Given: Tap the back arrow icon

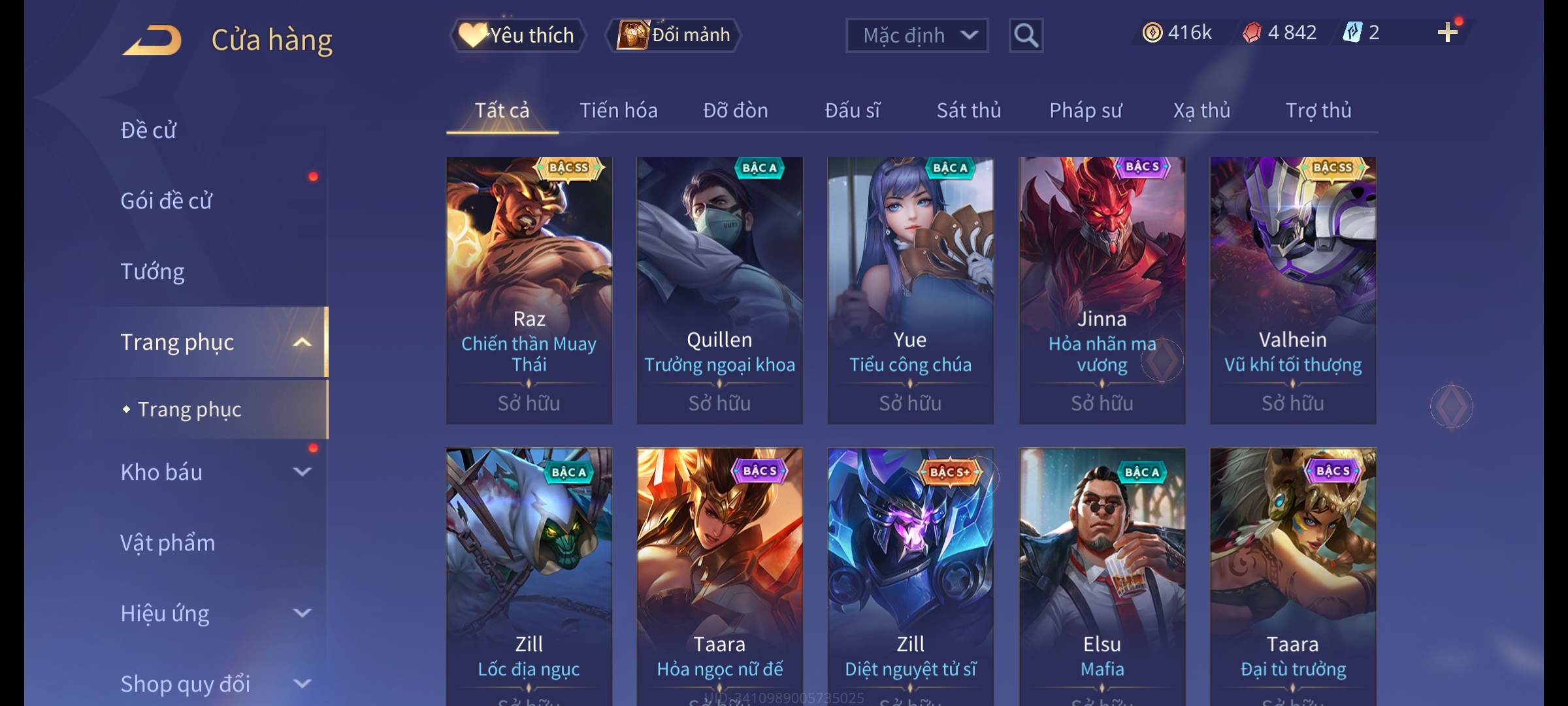Looking at the screenshot, I should [x=152, y=39].
